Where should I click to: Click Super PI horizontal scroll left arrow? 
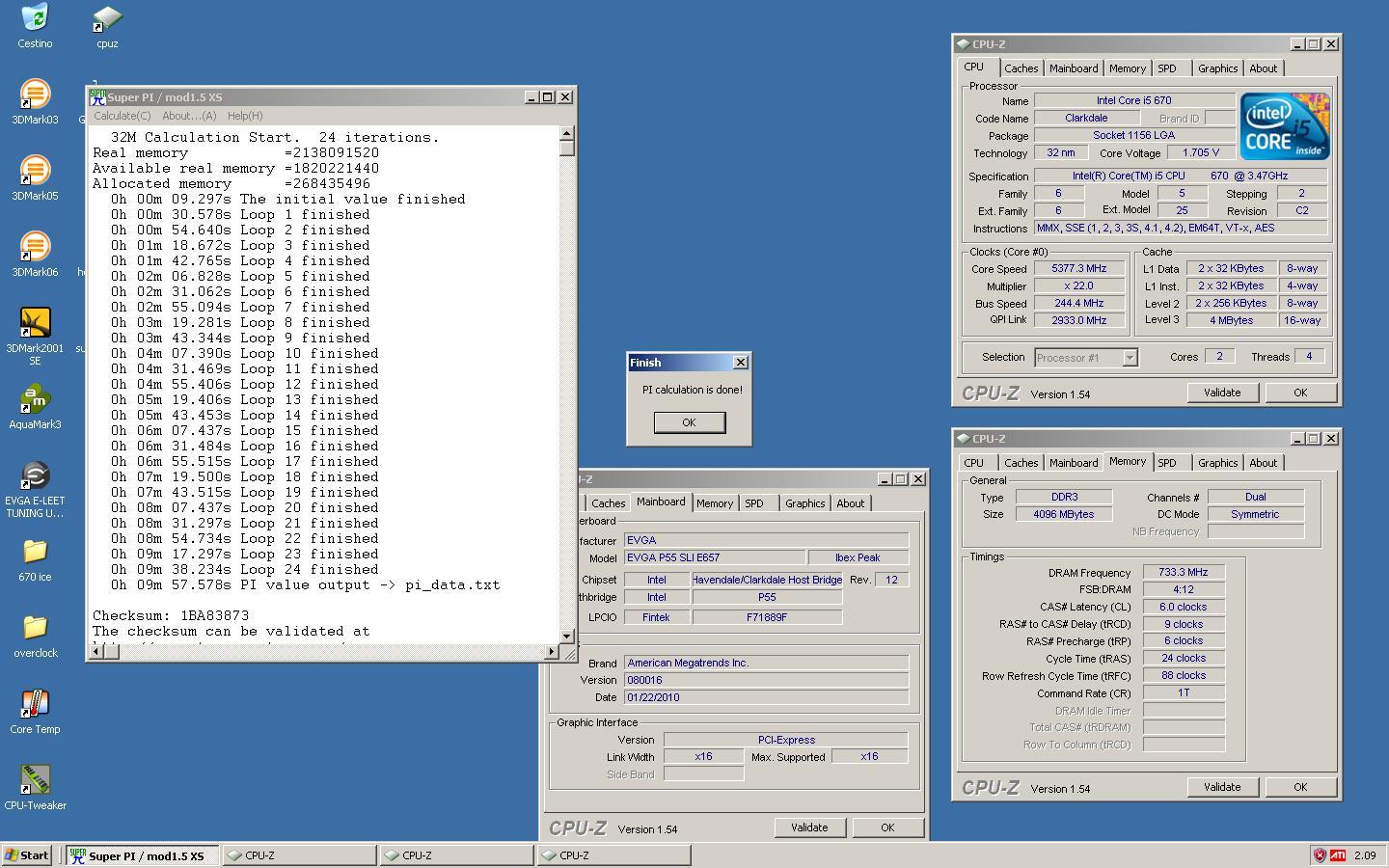pos(96,651)
